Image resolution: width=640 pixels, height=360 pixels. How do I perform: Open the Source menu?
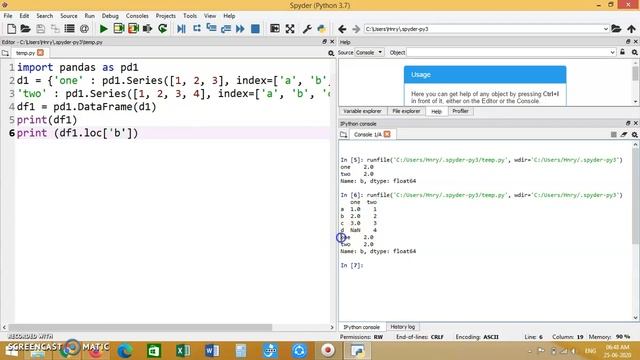click(69, 16)
